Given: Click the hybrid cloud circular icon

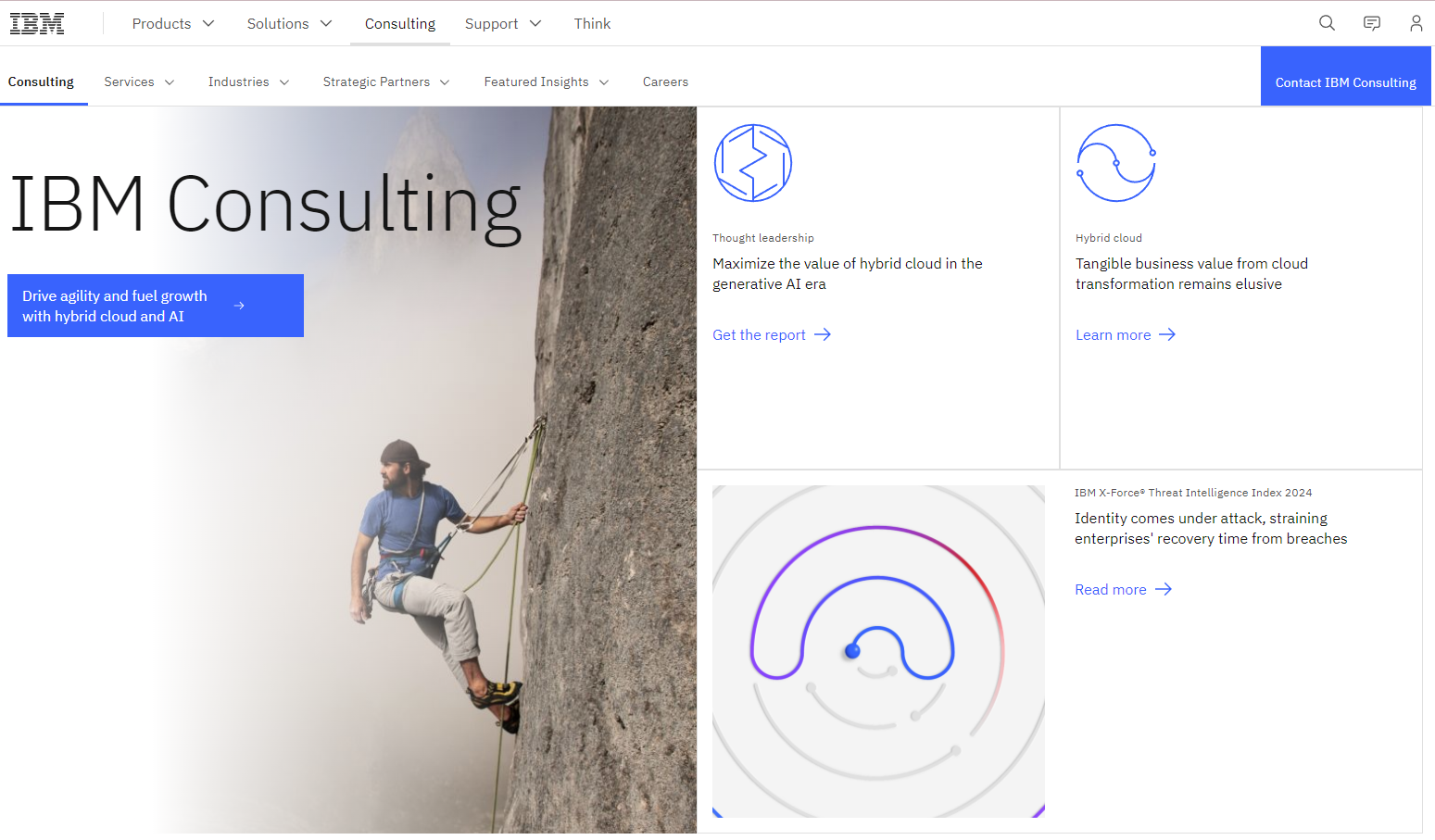Looking at the screenshot, I should (x=1115, y=163).
